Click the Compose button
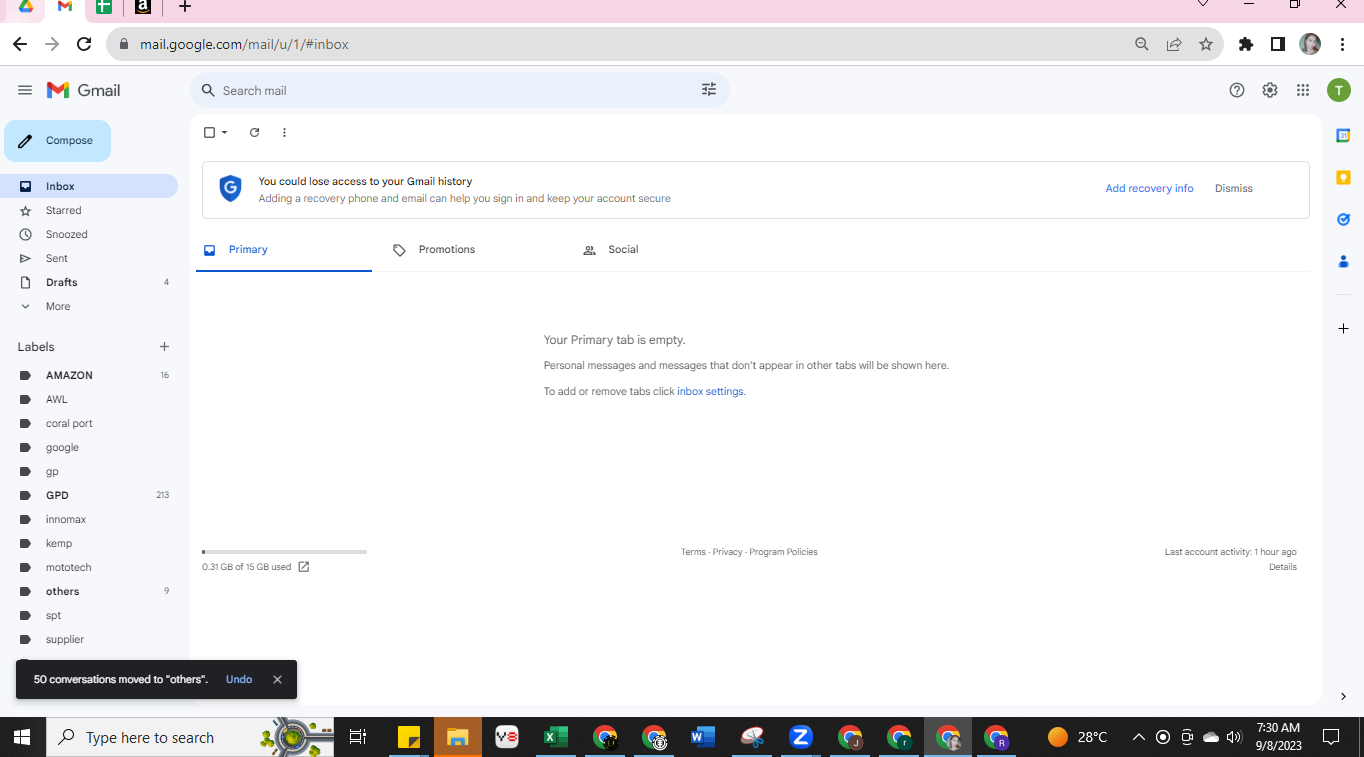 click(x=57, y=141)
